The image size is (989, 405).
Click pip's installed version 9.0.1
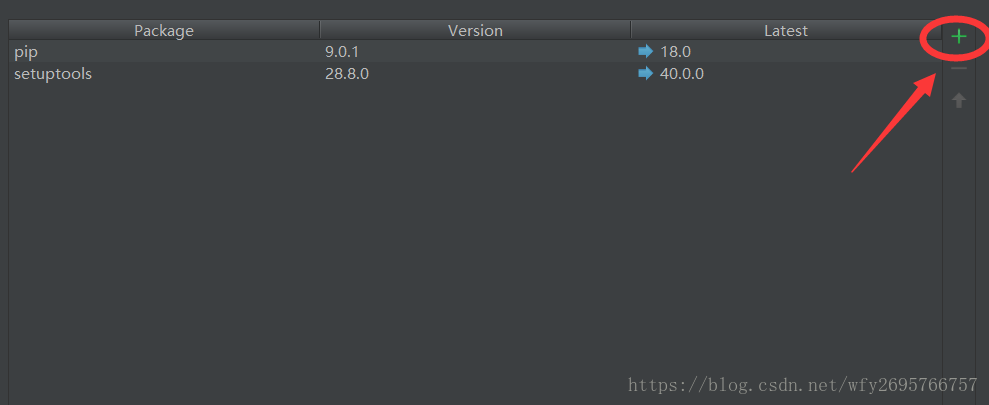(342, 51)
